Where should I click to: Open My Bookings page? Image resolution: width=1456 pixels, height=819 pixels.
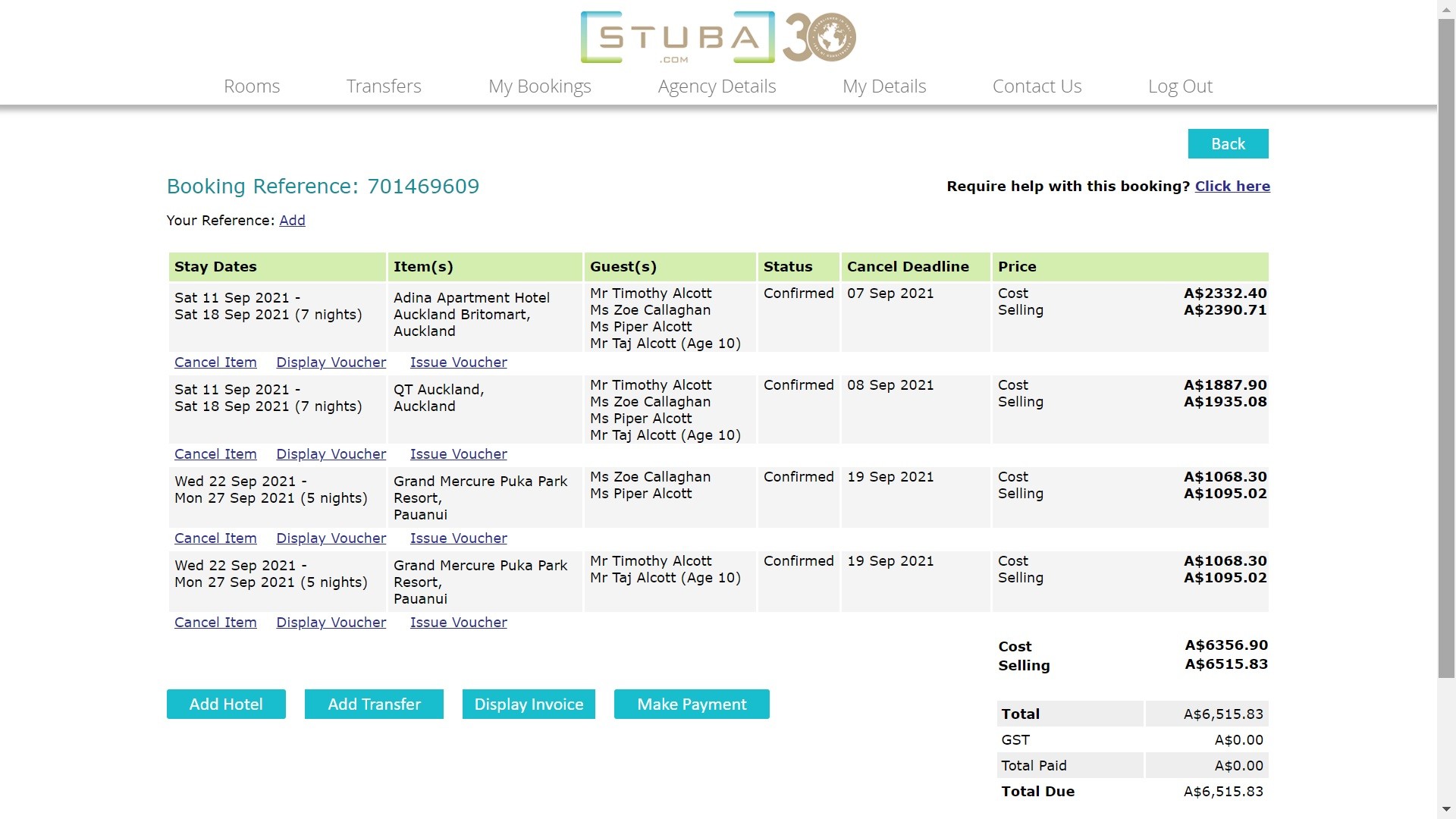(539, 86)
